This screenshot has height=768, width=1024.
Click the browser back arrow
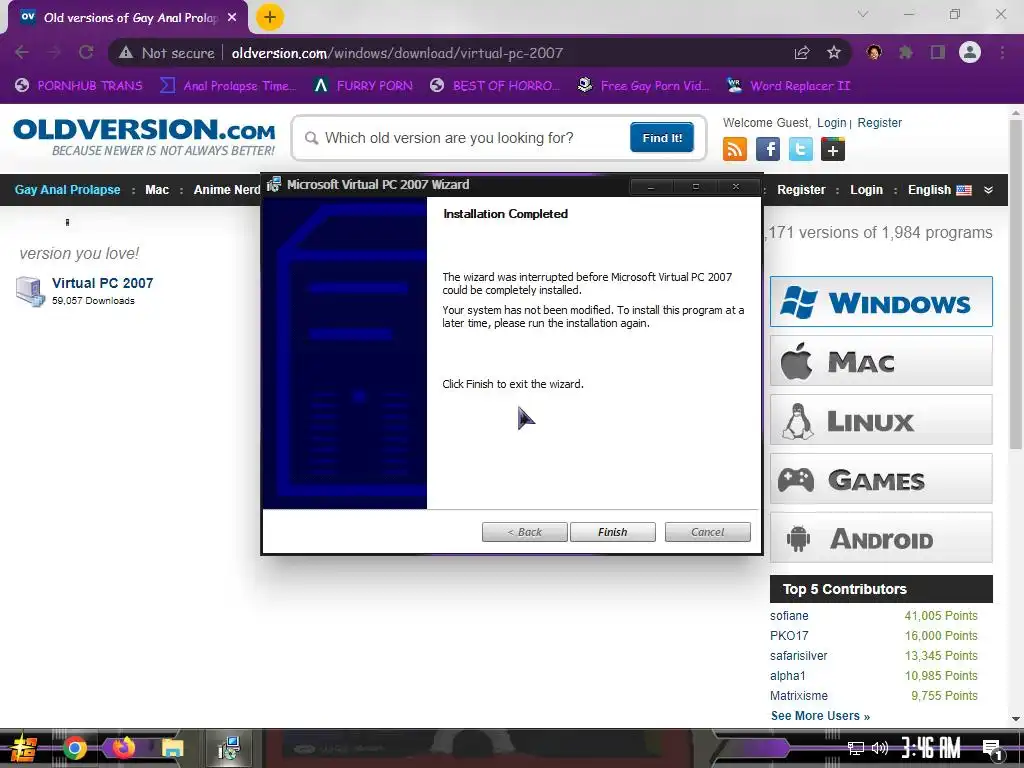22,52
